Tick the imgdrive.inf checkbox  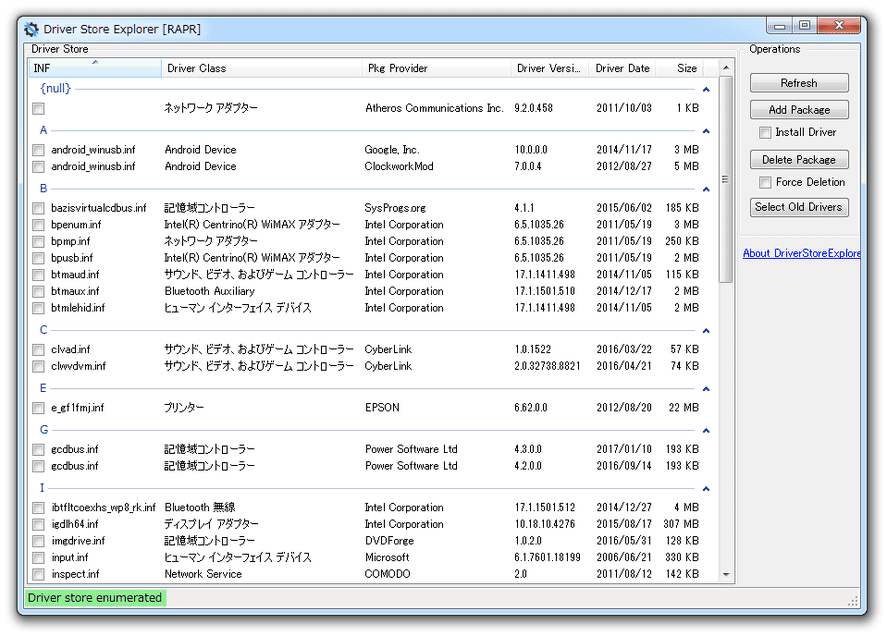click(x=38, y=541)
